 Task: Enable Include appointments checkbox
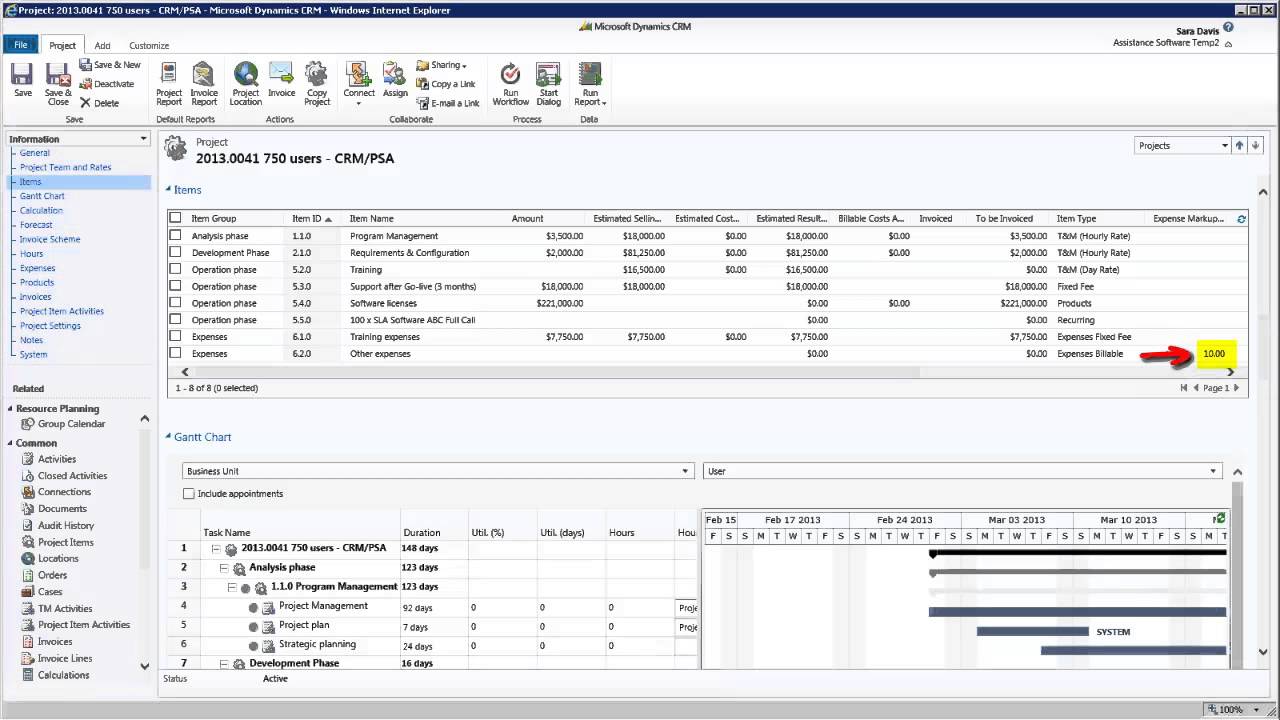coord(189,494)
